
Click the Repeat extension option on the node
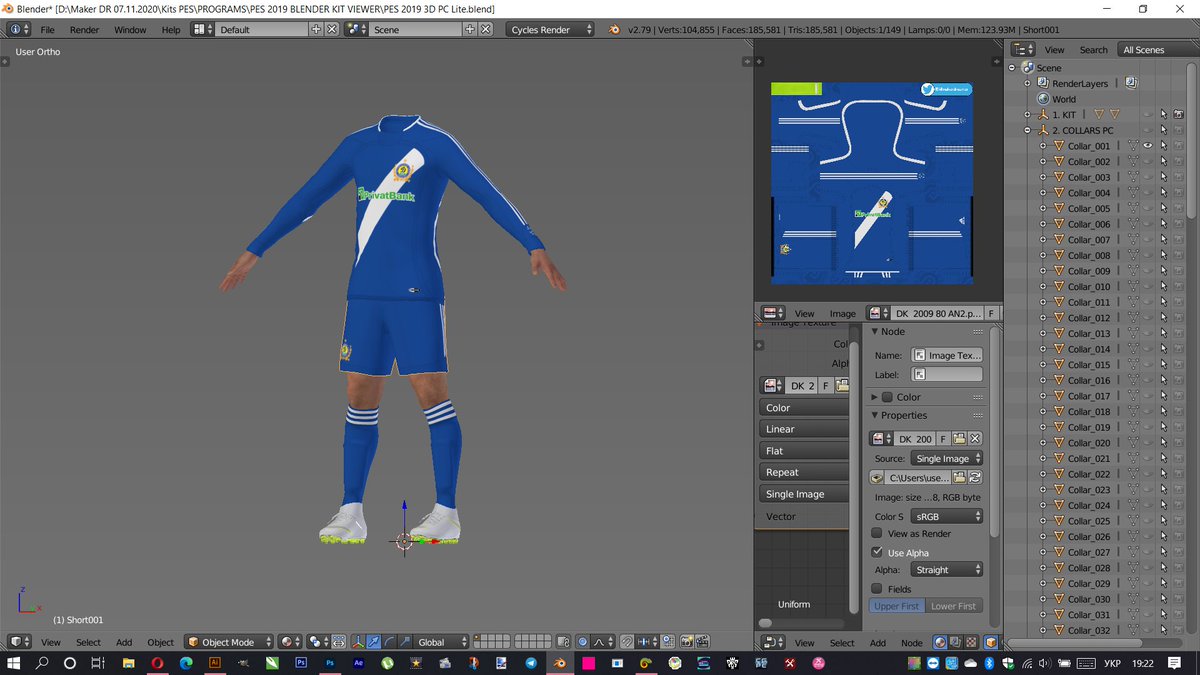(x=805, y=472)
